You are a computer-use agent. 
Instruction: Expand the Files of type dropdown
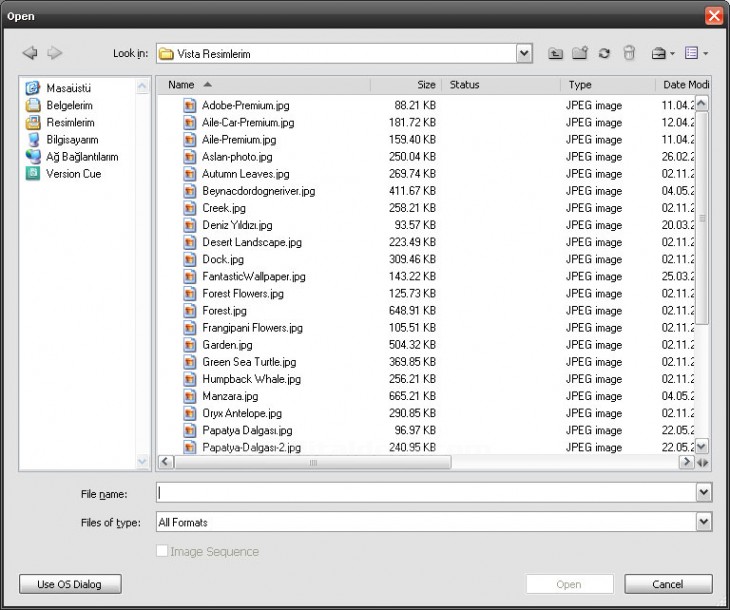pos(703,522)
